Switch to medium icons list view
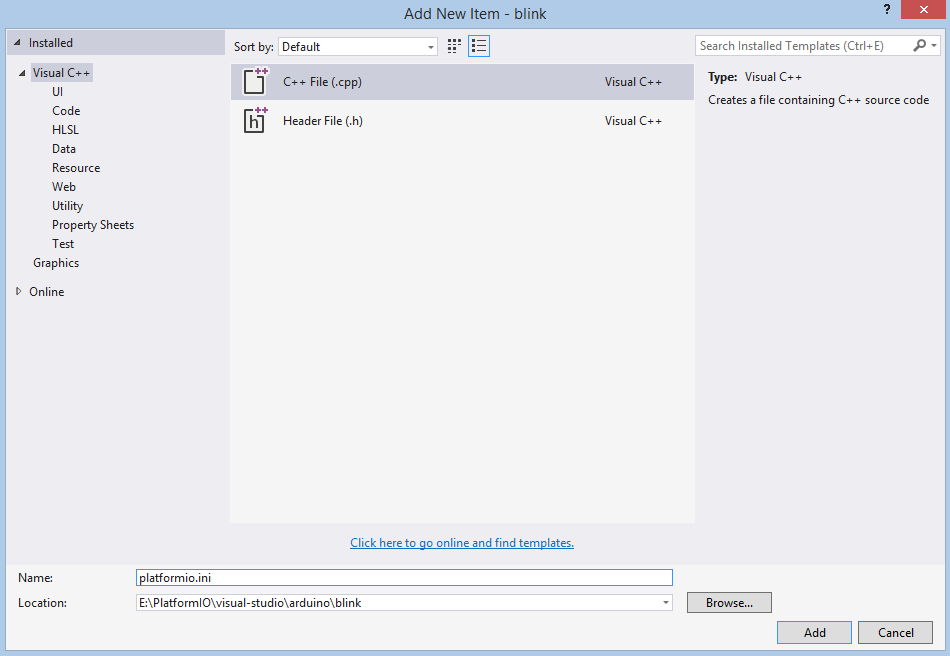 coord(479,46)
